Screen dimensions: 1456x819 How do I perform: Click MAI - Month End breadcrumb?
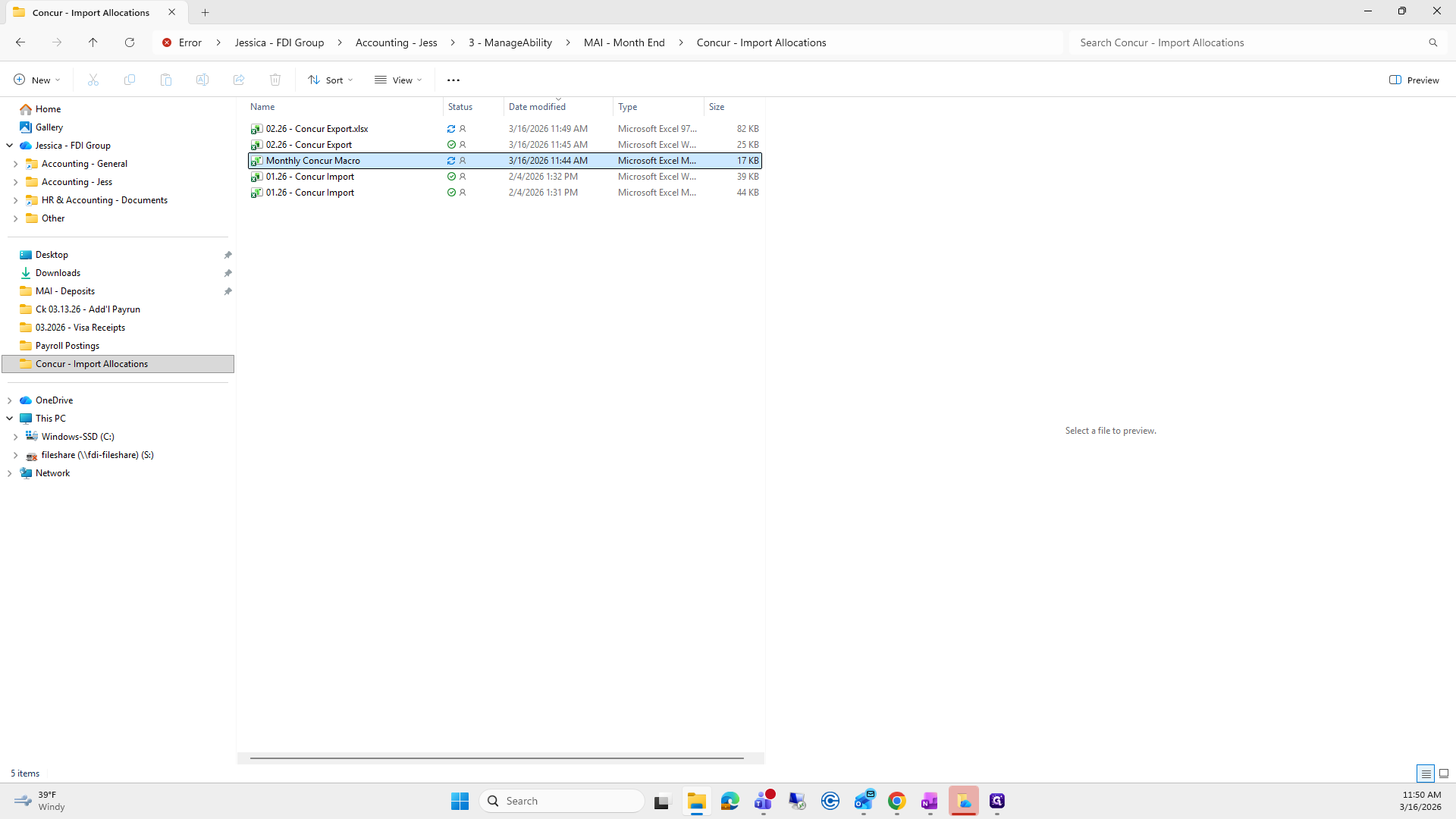[623, 42]
